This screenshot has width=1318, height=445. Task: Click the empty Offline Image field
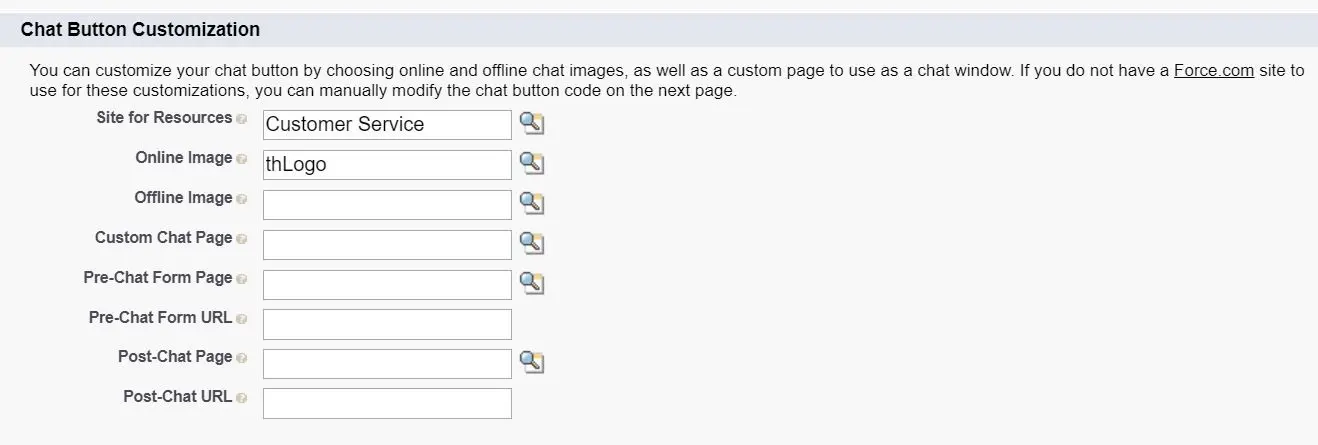click(x=387, y=205)
